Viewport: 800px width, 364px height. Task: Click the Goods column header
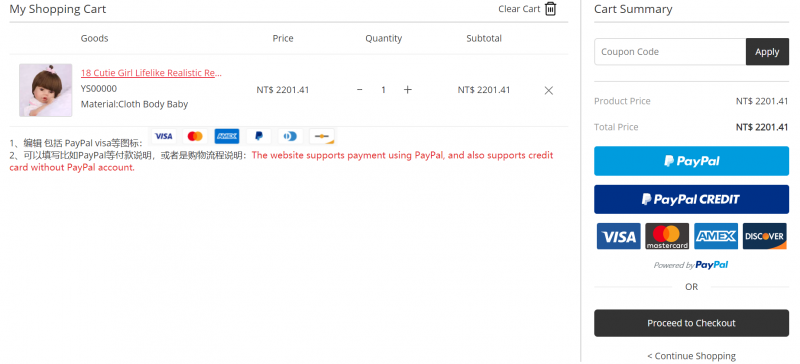(x=94, y=38)
